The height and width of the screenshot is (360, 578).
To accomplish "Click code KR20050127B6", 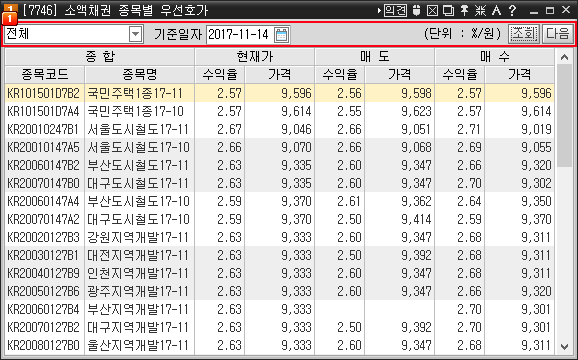I will coord(43,292).
